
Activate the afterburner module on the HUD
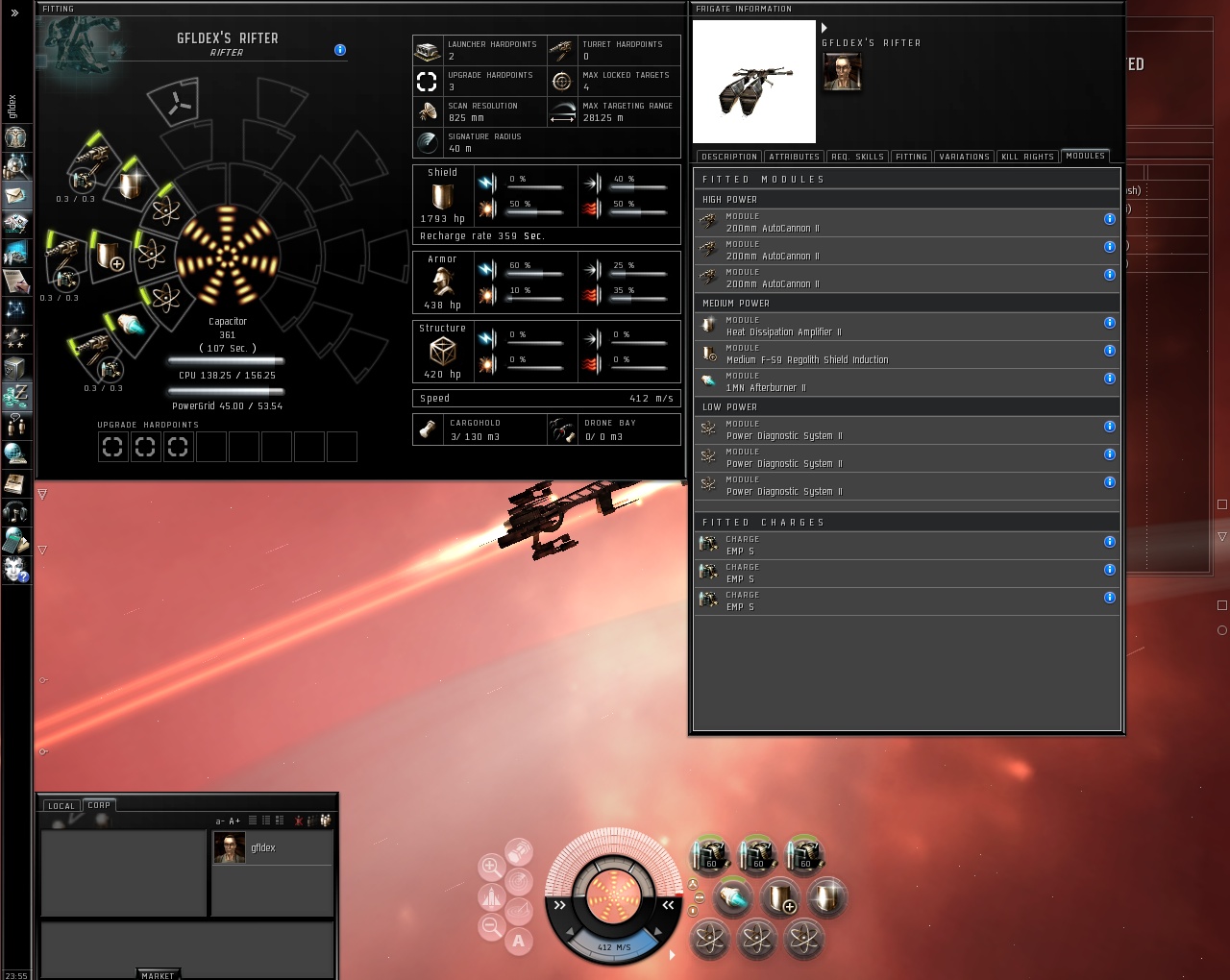click(x=734, y=896)
